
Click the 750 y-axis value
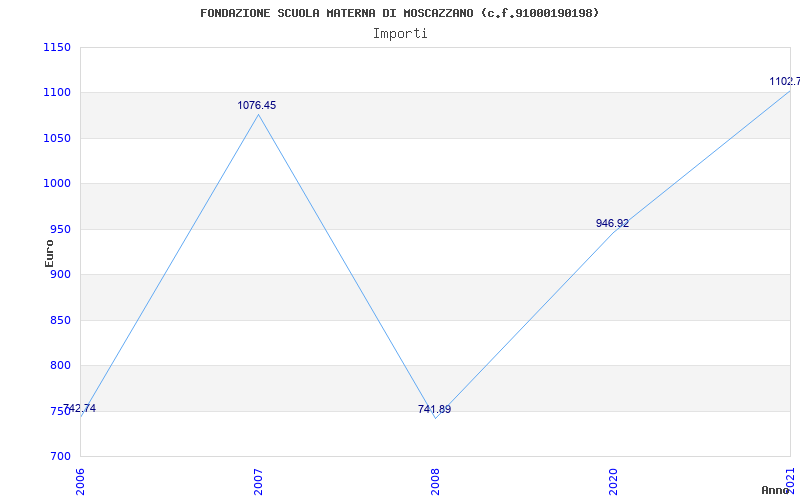tap(60, 411)
